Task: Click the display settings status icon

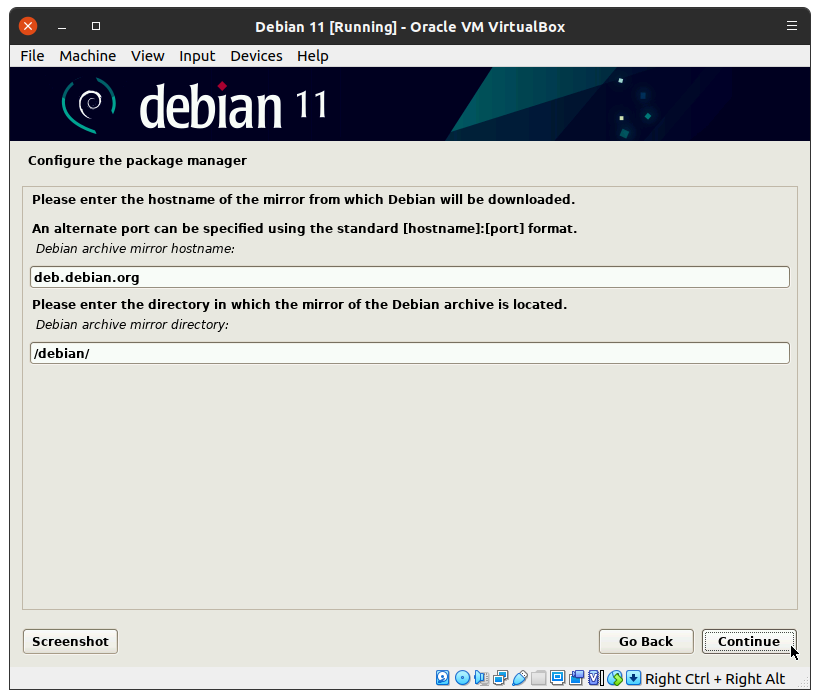Action: (x=557, y=678)
